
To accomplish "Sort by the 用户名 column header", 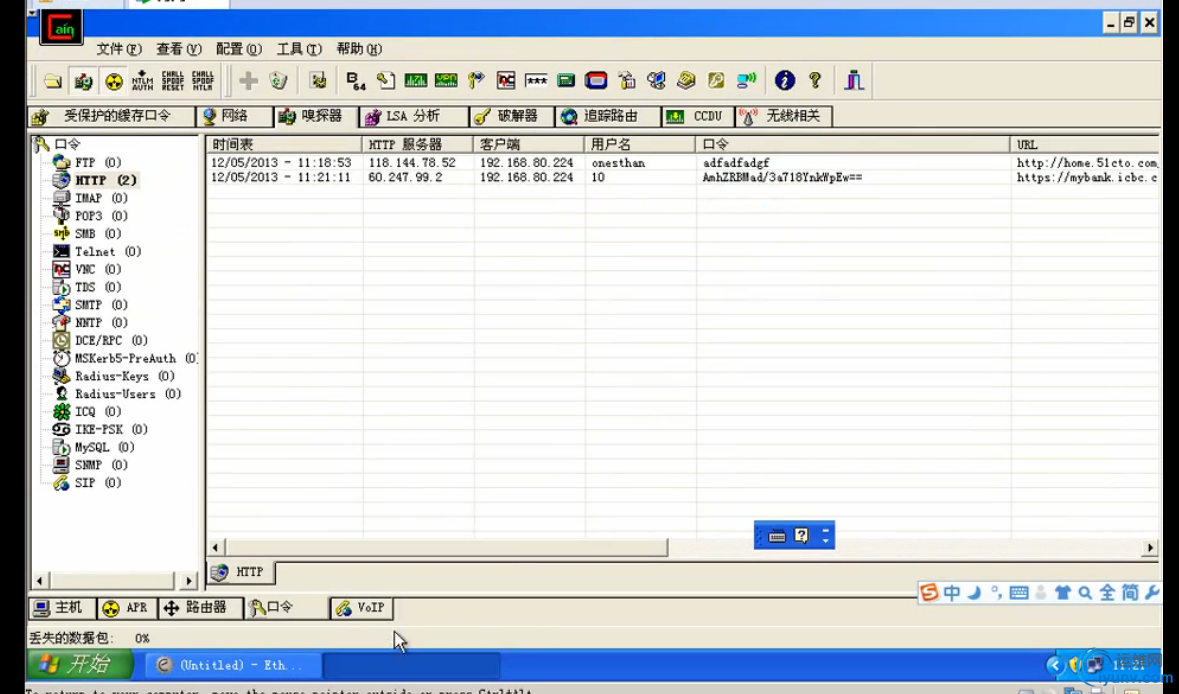I will coord(641,144).
